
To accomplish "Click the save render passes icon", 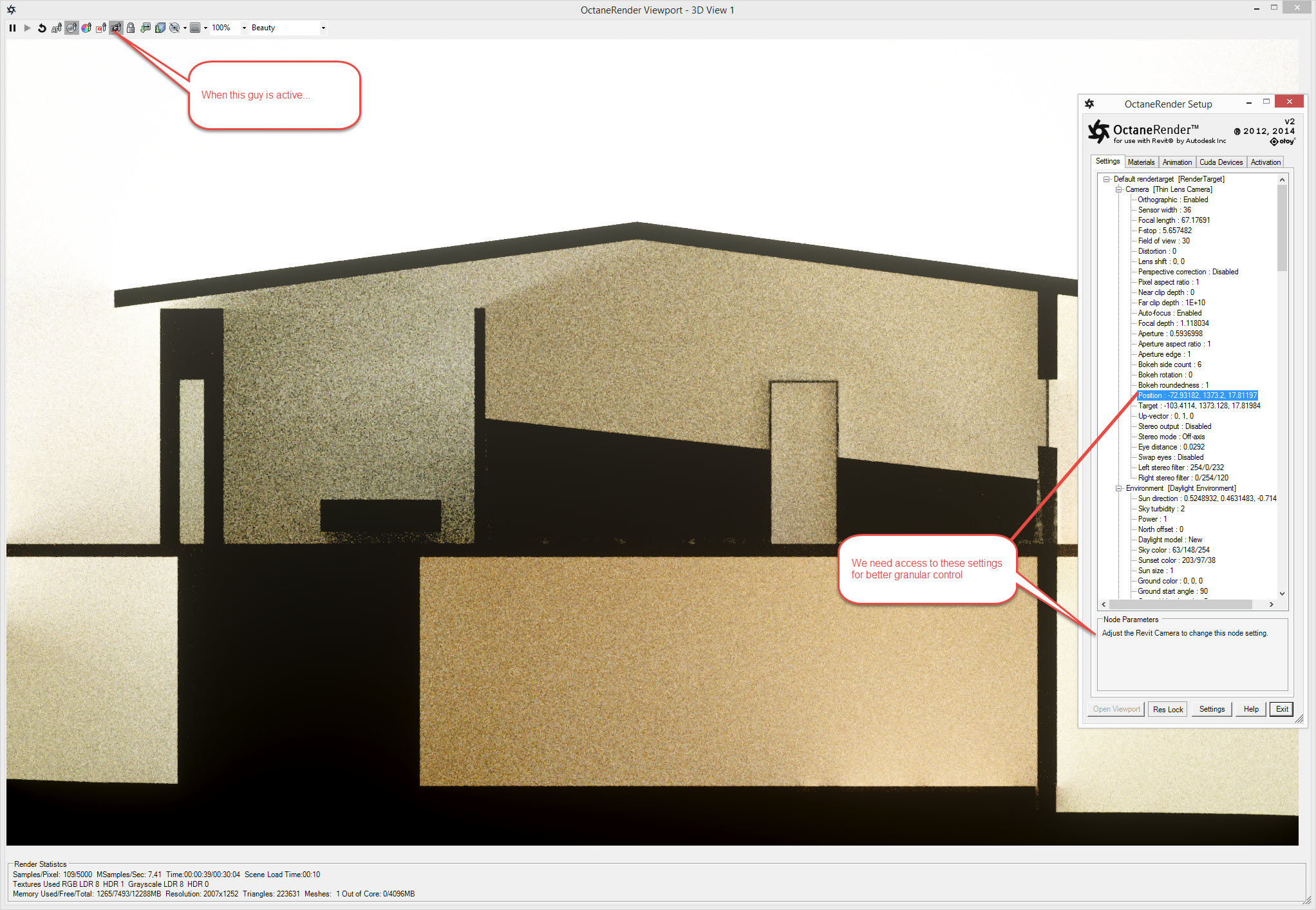I will pyautogui.click(x=160, y=28).
